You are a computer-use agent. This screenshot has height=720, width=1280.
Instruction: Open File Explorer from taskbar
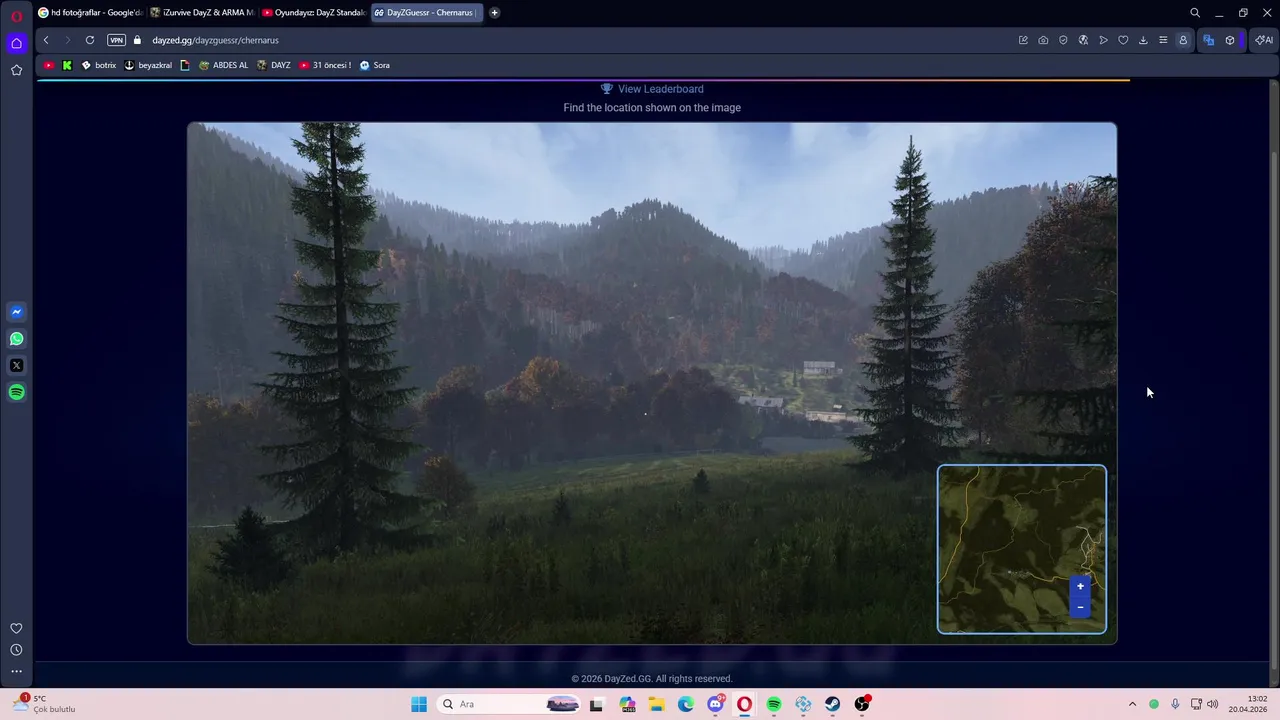657,704
